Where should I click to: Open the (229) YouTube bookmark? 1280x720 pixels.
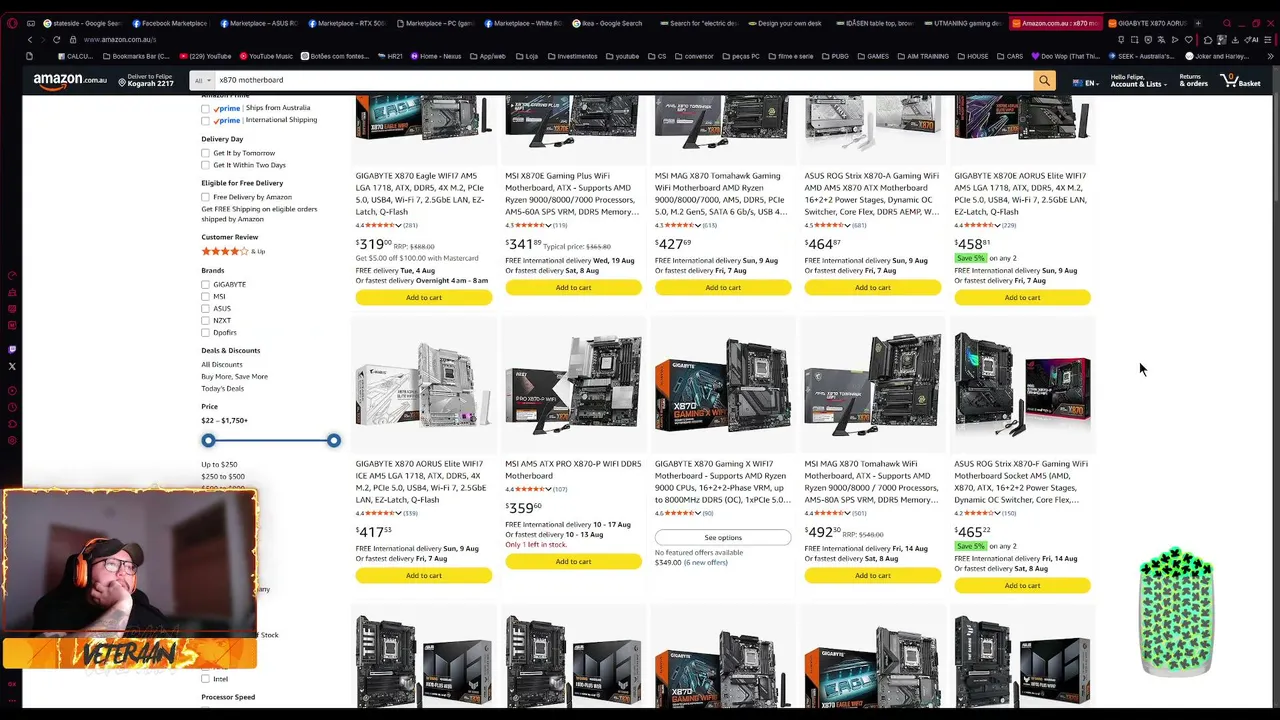tap(205, 56)
